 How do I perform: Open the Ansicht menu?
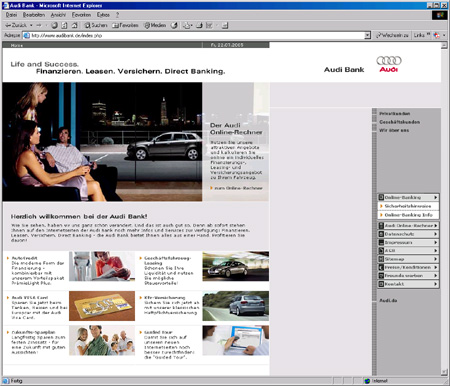(58, 15)
